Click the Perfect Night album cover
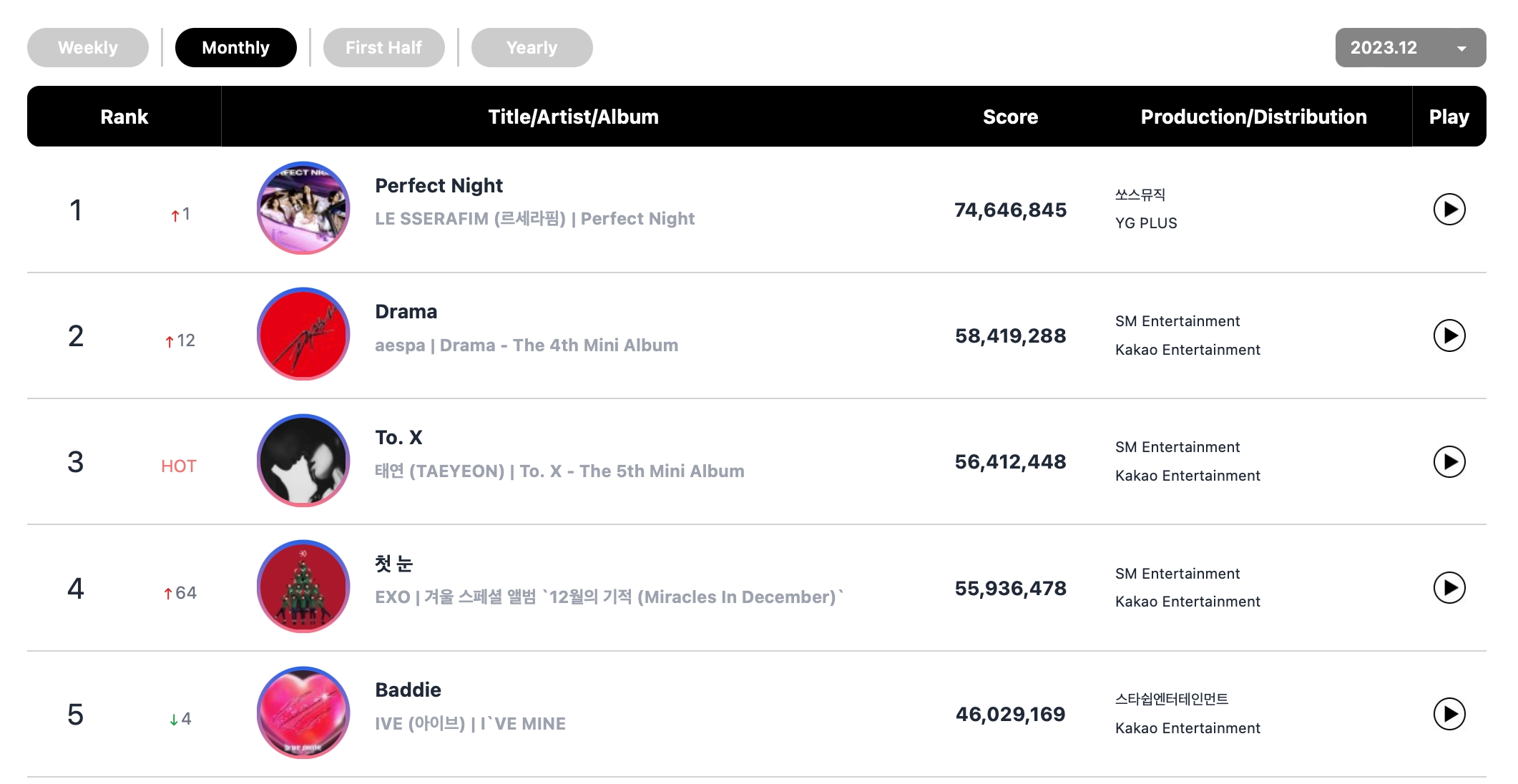The width and height of the screenshot is (1518, 784). pos(303,208)
